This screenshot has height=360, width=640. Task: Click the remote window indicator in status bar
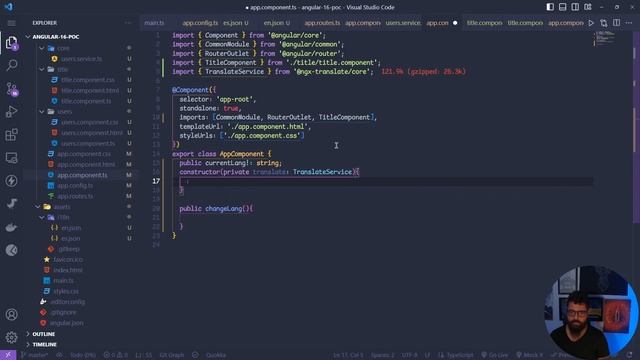coord(8,355)
